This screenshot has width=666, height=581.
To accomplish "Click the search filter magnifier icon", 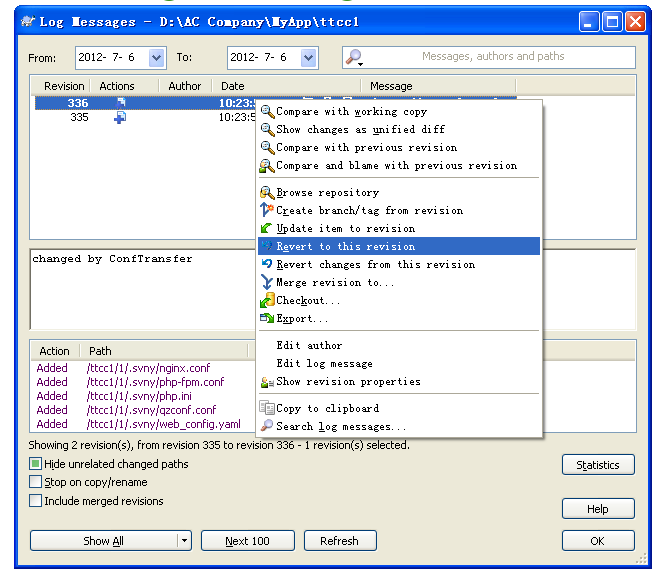I will [x=354, y=57].
